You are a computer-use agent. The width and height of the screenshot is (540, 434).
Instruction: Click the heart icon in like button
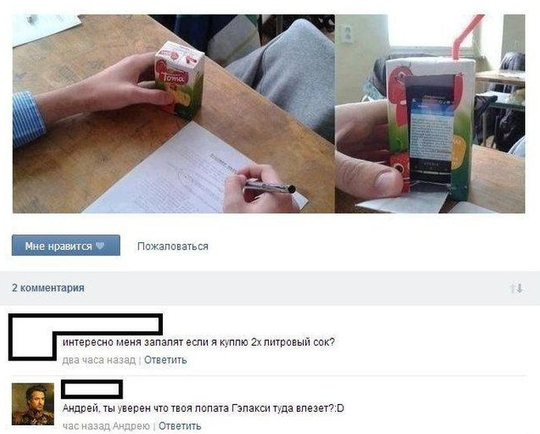100,246
